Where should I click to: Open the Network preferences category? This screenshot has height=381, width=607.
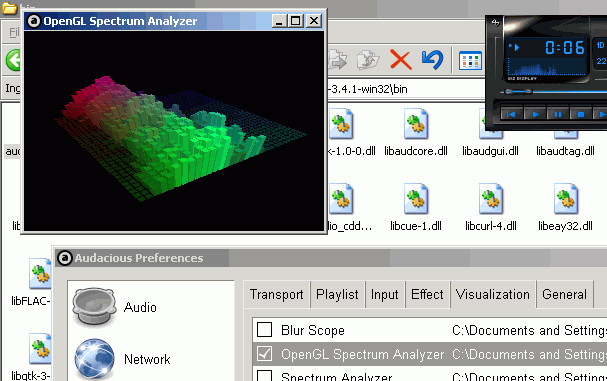[122, 359]
